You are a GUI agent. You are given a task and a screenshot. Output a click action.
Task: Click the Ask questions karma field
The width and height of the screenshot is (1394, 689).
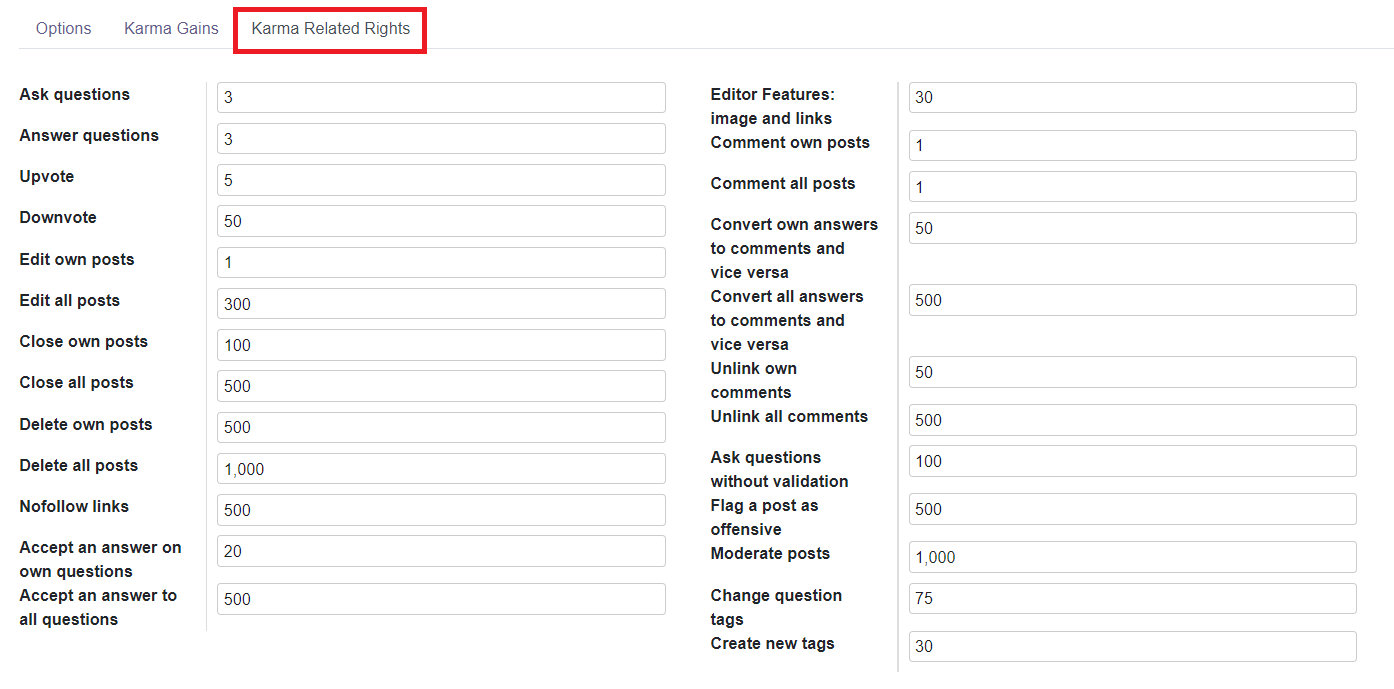(x=440, y=97)
